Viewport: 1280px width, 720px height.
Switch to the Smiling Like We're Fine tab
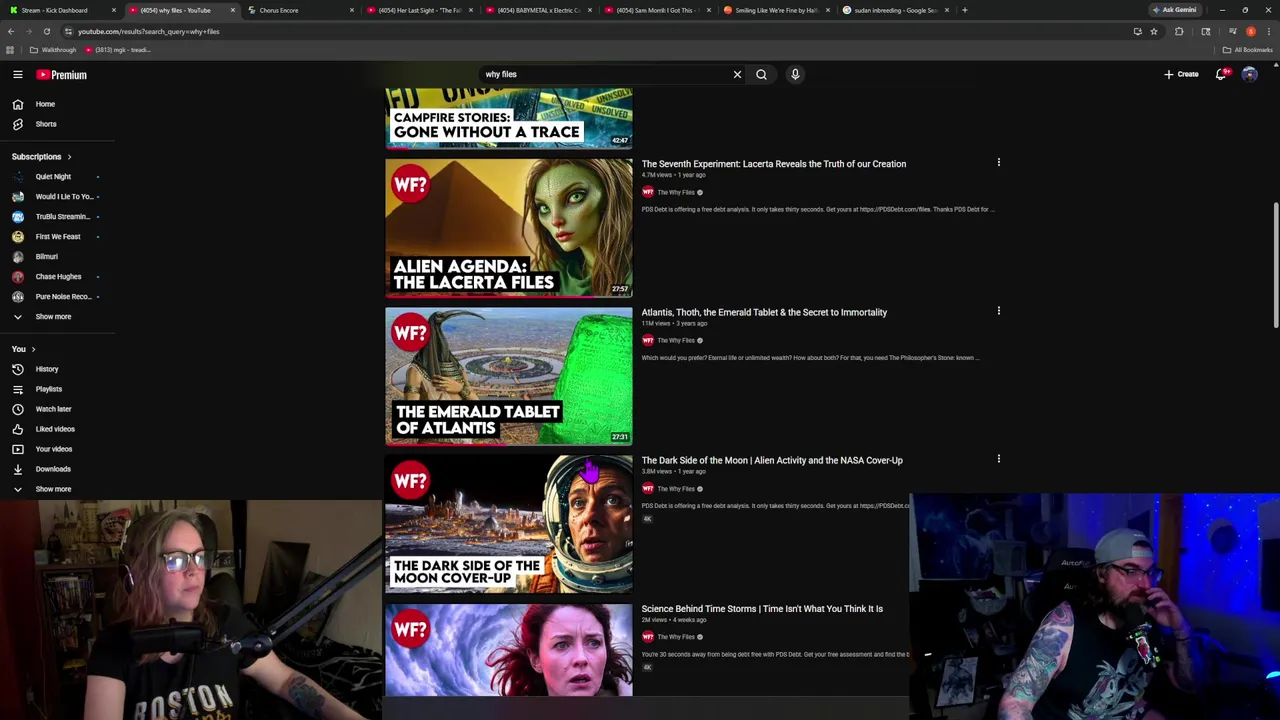point(775,10)
